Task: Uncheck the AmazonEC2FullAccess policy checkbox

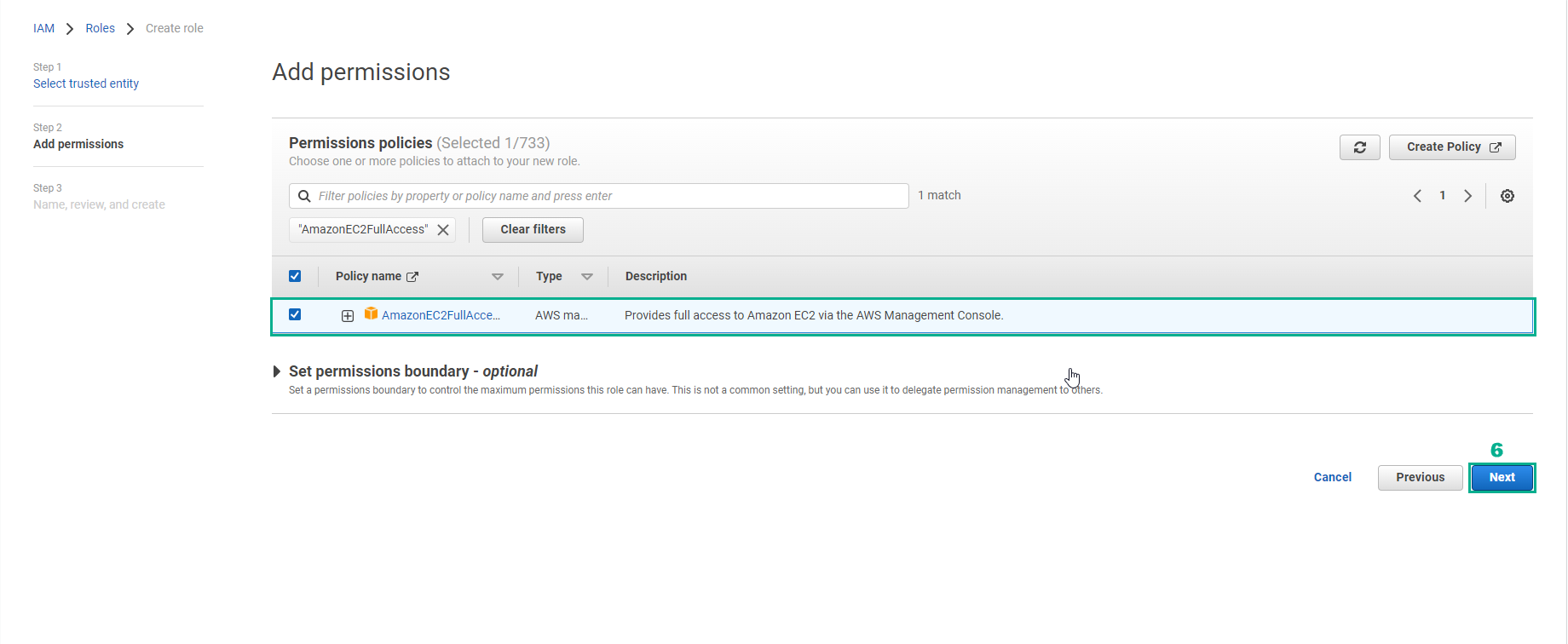Action: (x=295, y=314)
